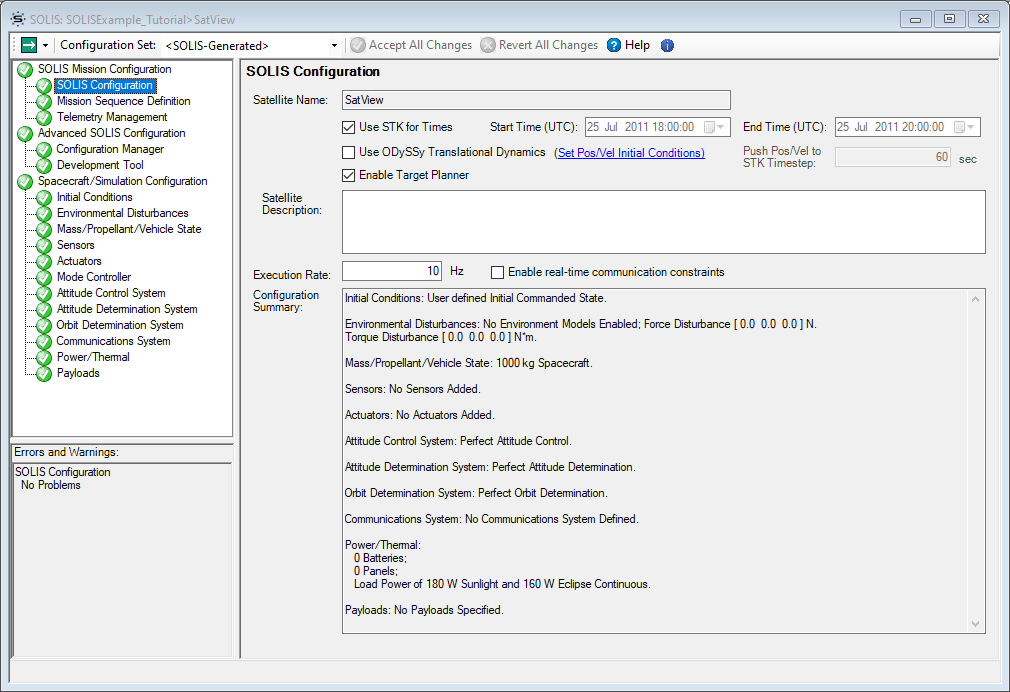The image size is (1010, 692).
Task: Click the Configuration Summary scrollbar up arrow
Action: click(975, 297)
